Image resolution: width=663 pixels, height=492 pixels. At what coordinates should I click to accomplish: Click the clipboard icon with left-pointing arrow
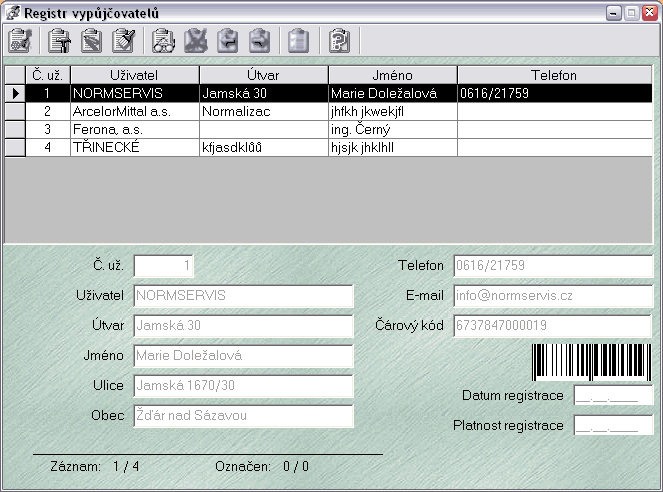227,41
